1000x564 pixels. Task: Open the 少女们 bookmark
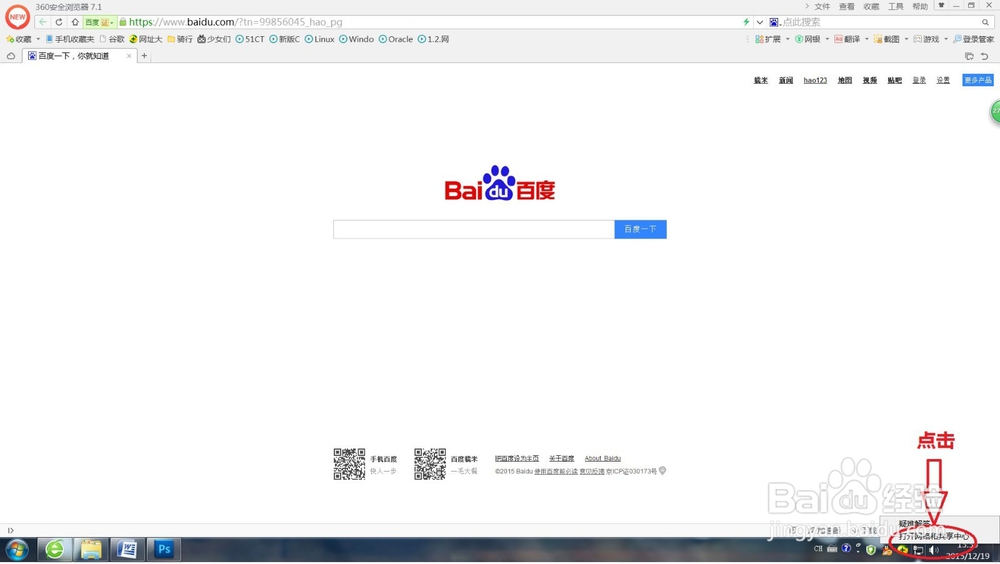214,39
